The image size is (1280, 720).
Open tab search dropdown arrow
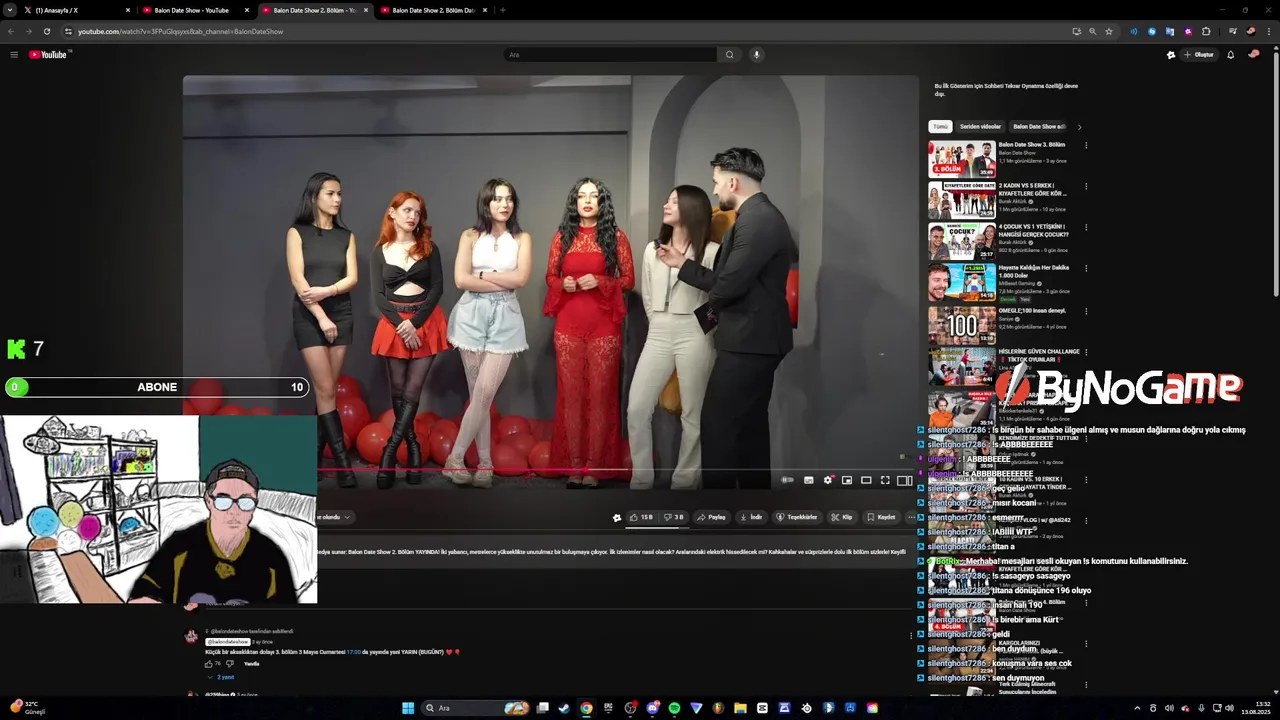(x=9, y=10)
